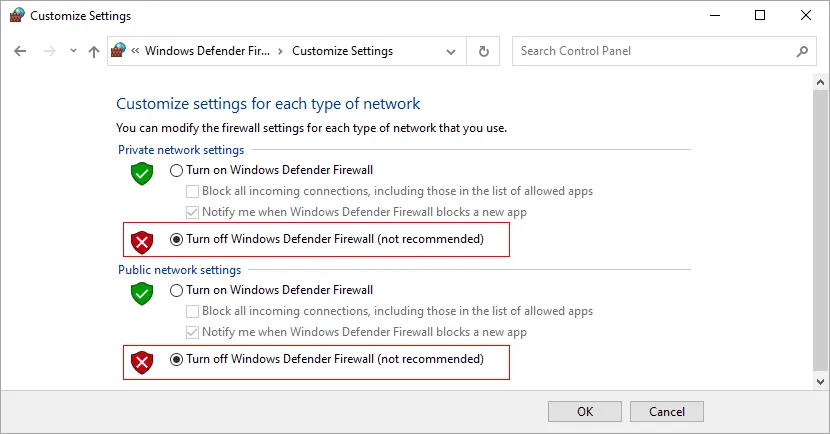Select Turn off Firewall for Private network
830x434 pixels.
click(176, 239)
